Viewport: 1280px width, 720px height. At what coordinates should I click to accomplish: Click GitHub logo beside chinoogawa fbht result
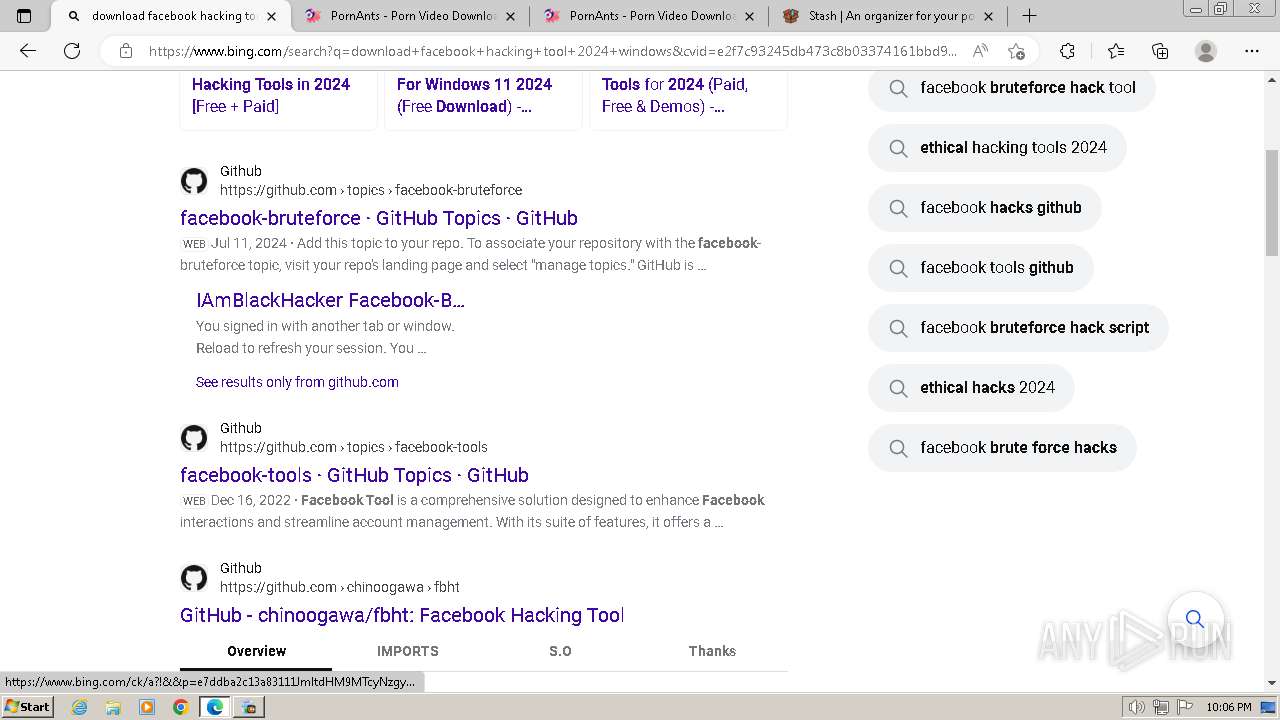194,578
